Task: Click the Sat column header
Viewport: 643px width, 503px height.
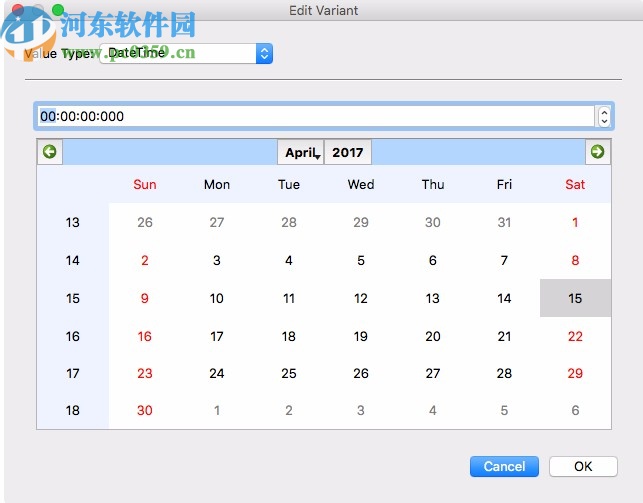Action: (575, 184)
